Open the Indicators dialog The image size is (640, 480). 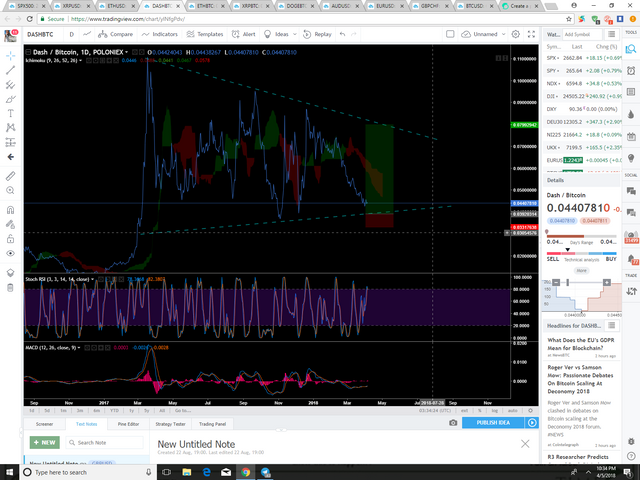(x=160, y=34)
